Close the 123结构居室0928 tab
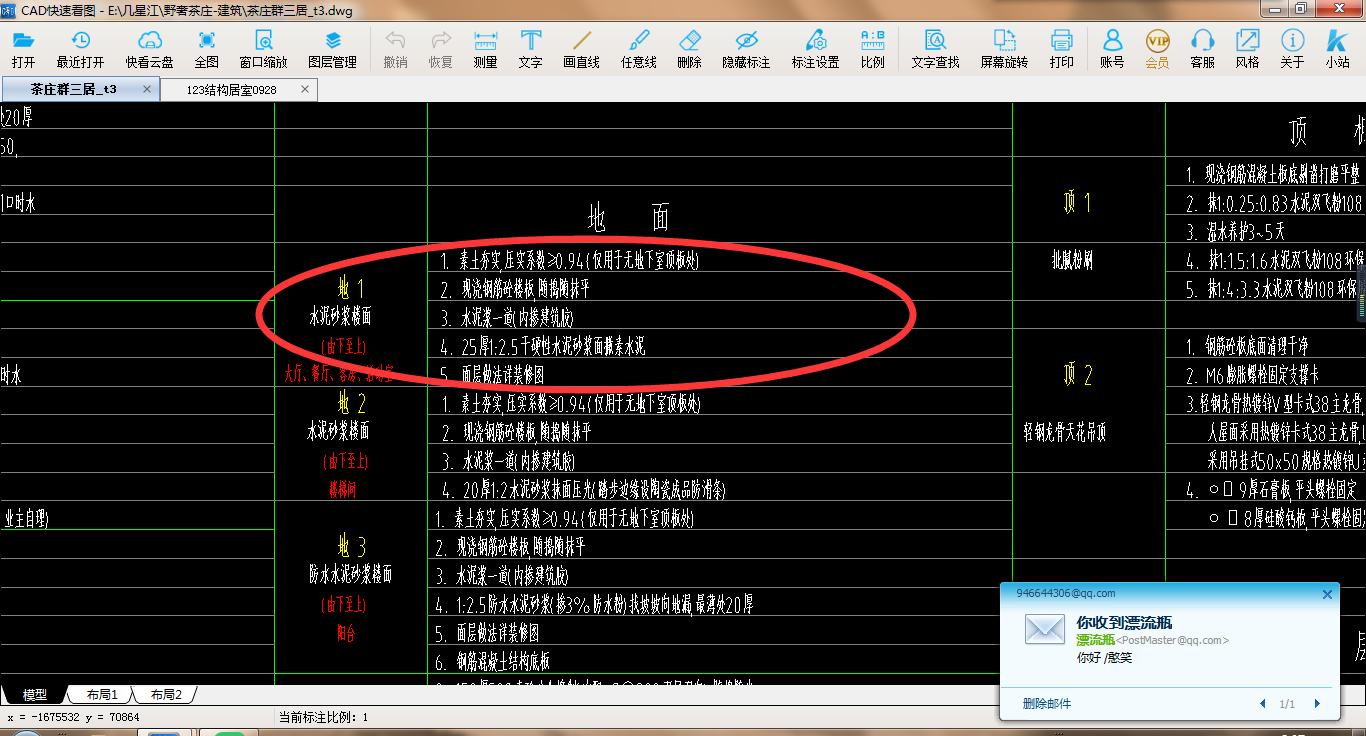 coord(306,90)
